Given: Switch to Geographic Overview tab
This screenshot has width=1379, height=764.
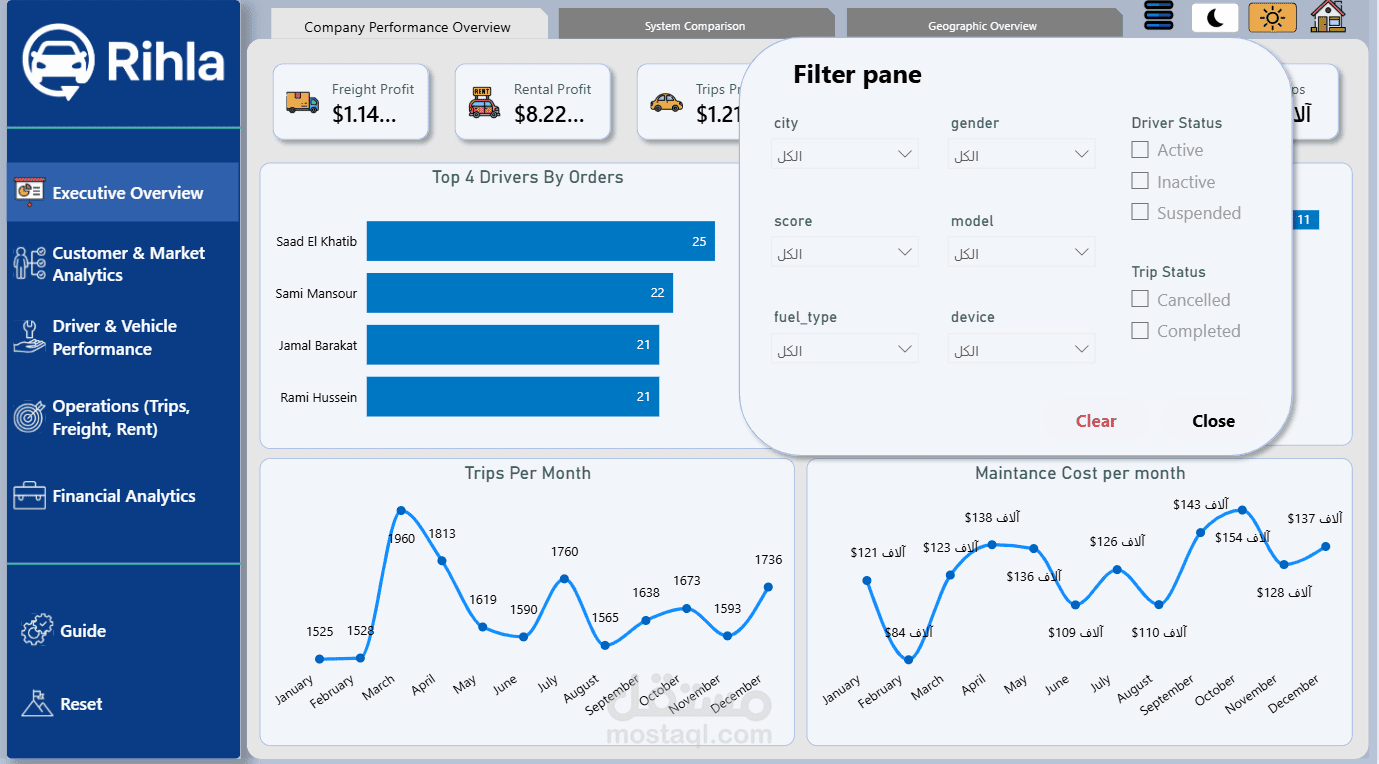Looking at the screenshot, I should pyautogui.click(x=983, y=25).
